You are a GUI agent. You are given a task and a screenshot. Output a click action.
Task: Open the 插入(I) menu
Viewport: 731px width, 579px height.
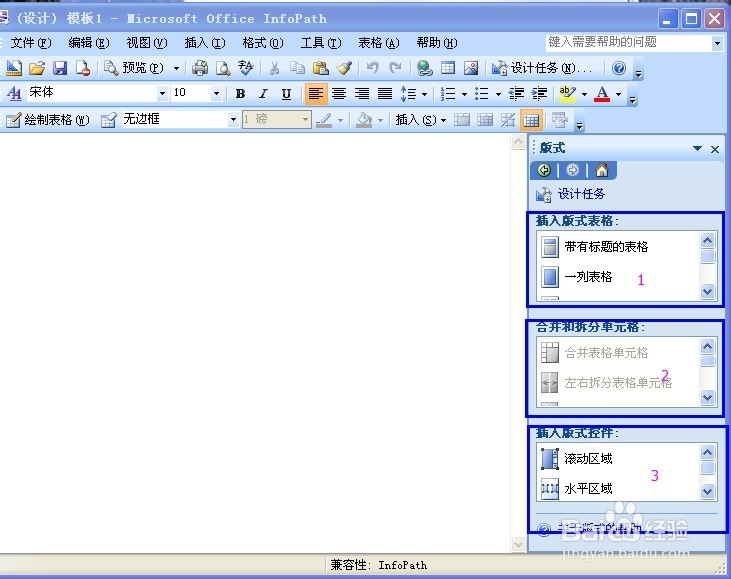coord(205,43)
